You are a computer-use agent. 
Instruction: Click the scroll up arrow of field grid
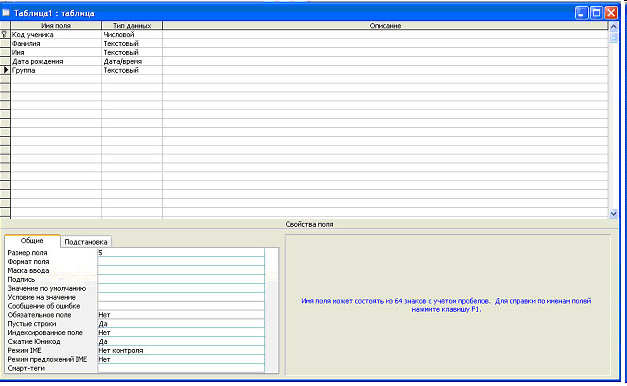(x=613, y=26)
